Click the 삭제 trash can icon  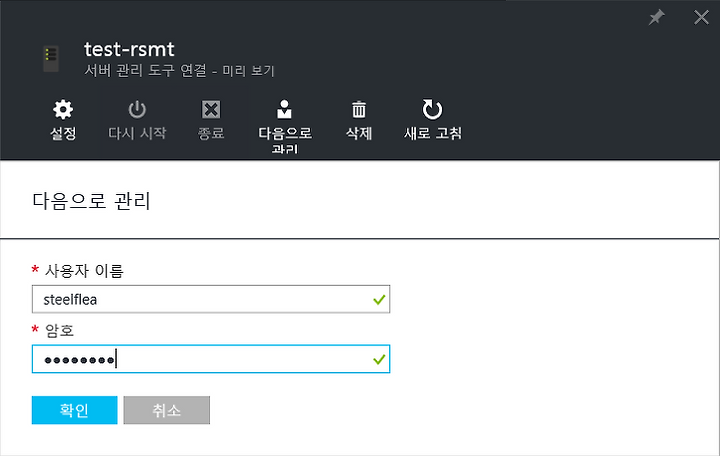coord(359,109)
